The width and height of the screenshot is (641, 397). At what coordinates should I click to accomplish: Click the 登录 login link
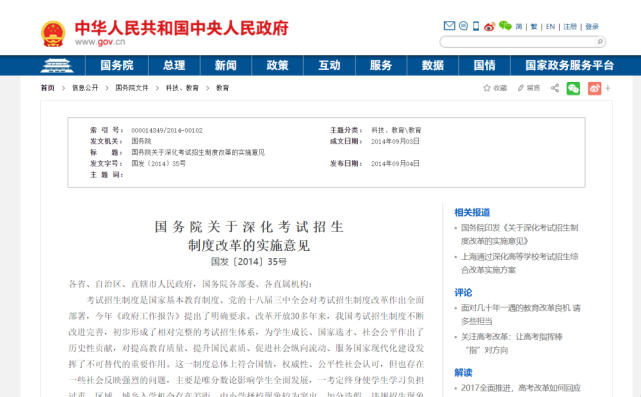[x=592, y=27]
